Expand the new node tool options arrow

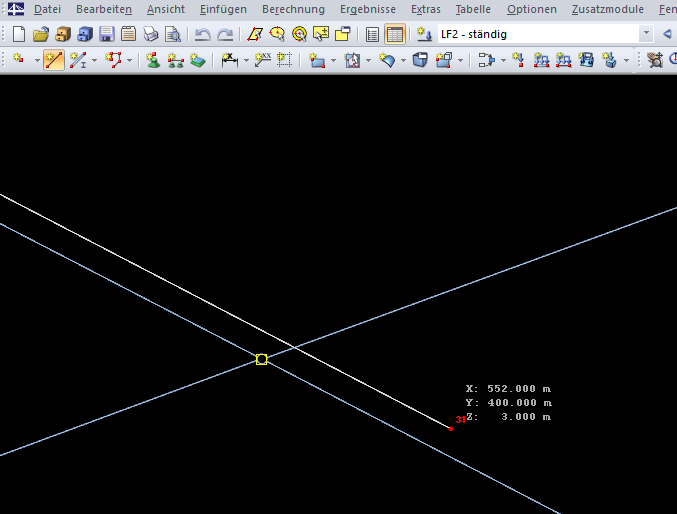(x=37, y=60)
